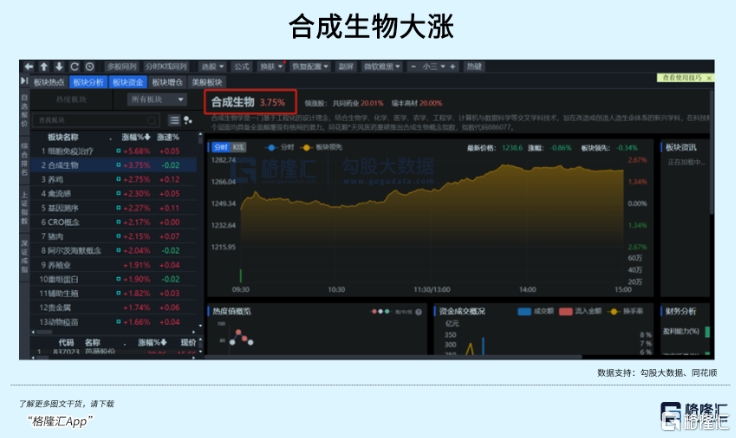Click the bottom horizontal scrollbar of main panel

[x=393, y=357]
